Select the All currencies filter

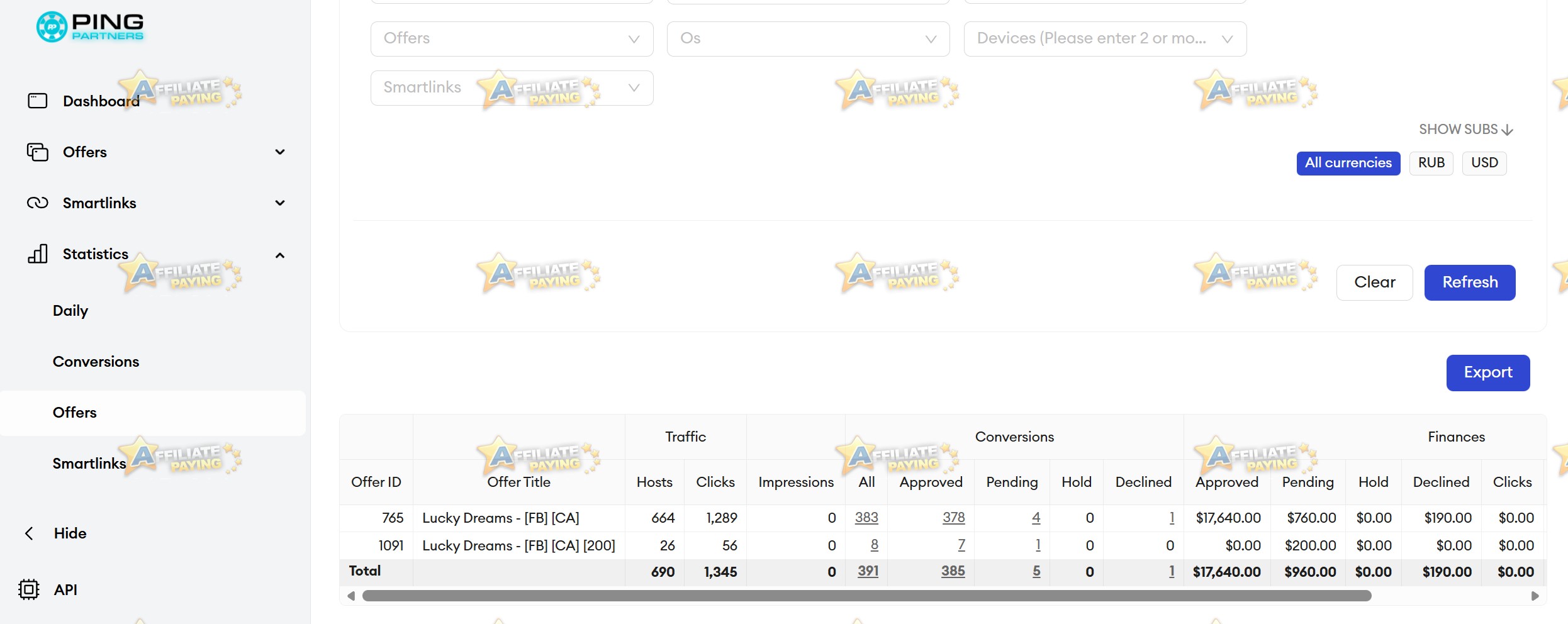(x=1348, y=163)
